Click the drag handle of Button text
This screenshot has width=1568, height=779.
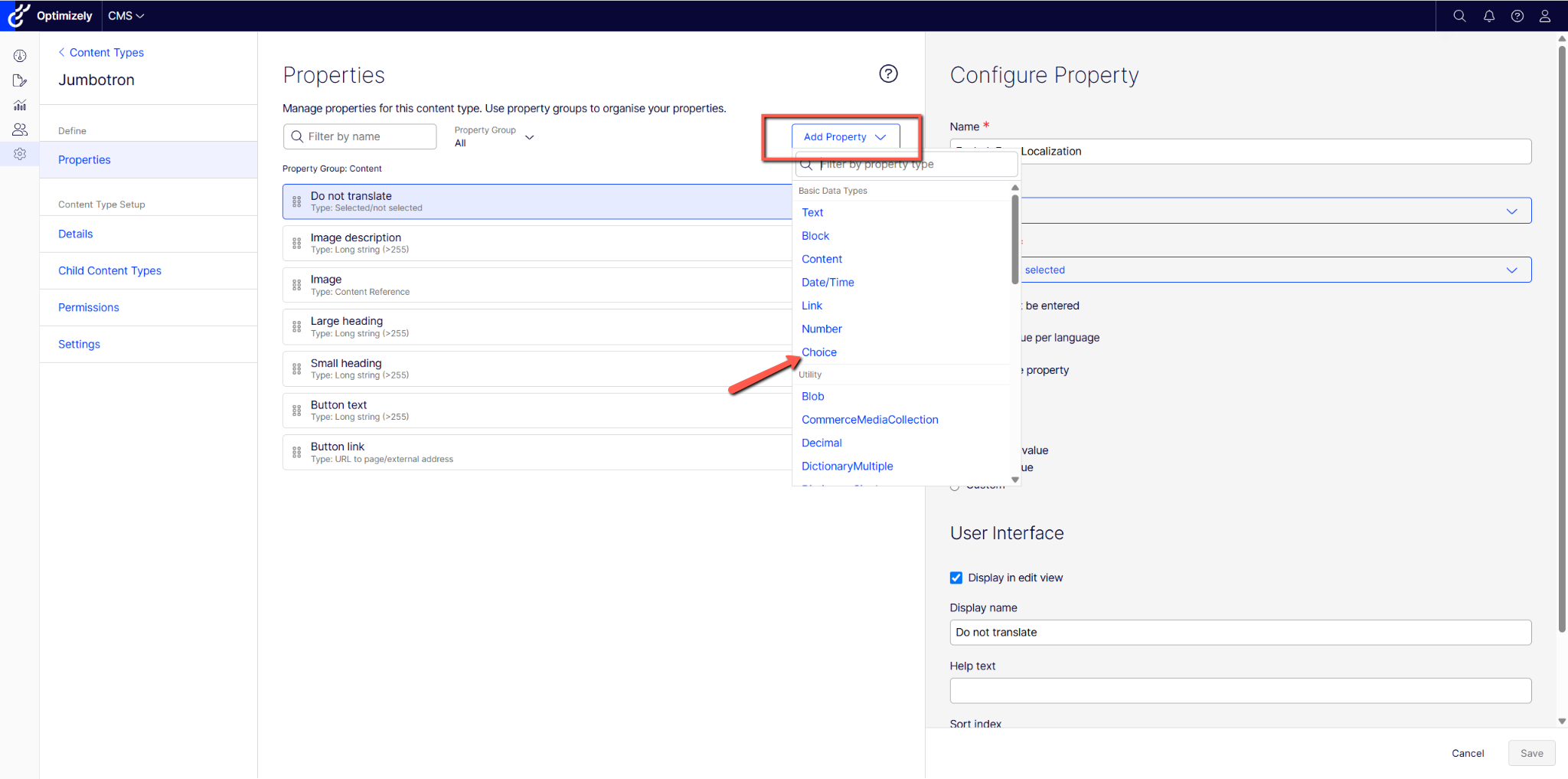point(297,411)
